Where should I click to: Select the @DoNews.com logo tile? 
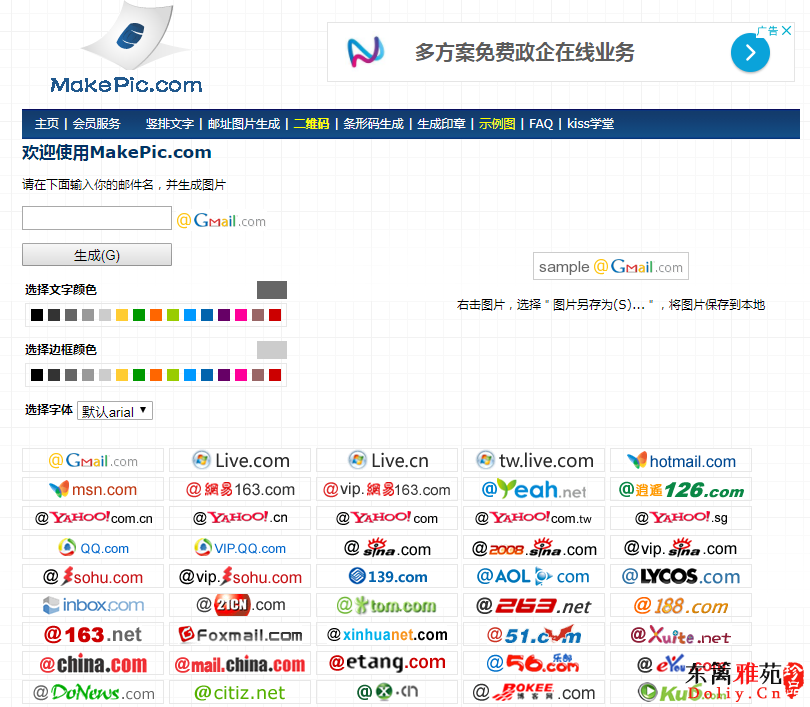(93, 692)
